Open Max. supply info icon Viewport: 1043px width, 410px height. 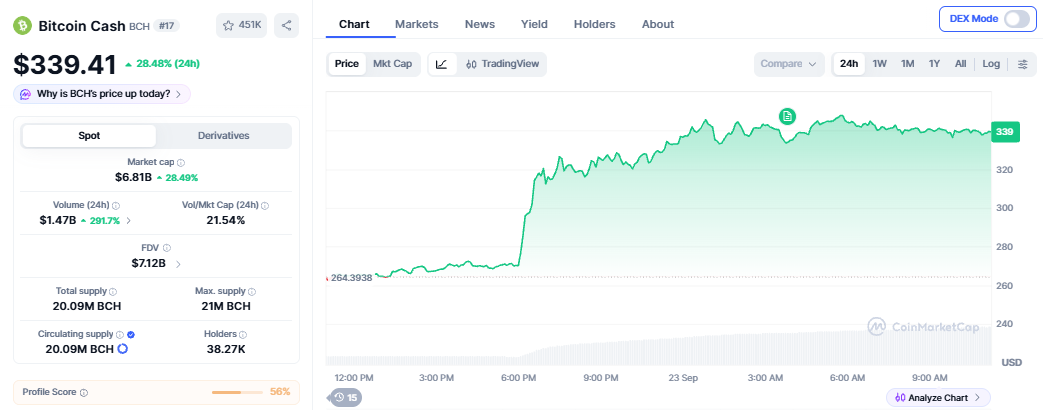pos(252,292)
